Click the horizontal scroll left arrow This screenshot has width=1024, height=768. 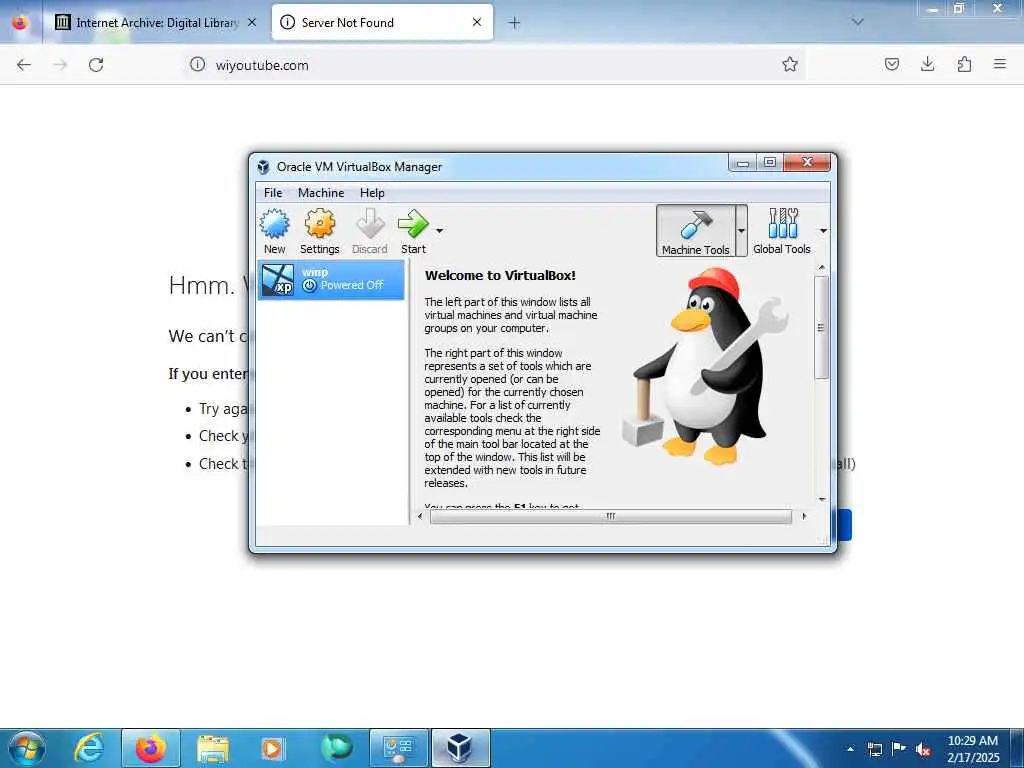click(x=420, y=516)
